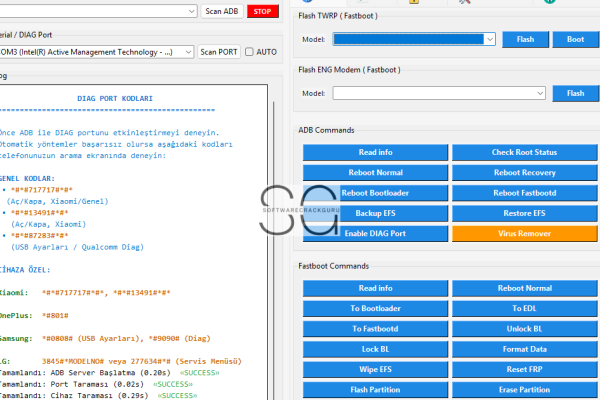
Task: Click Reboot Normal under Fastboot Commands
Action: point(524,288)
